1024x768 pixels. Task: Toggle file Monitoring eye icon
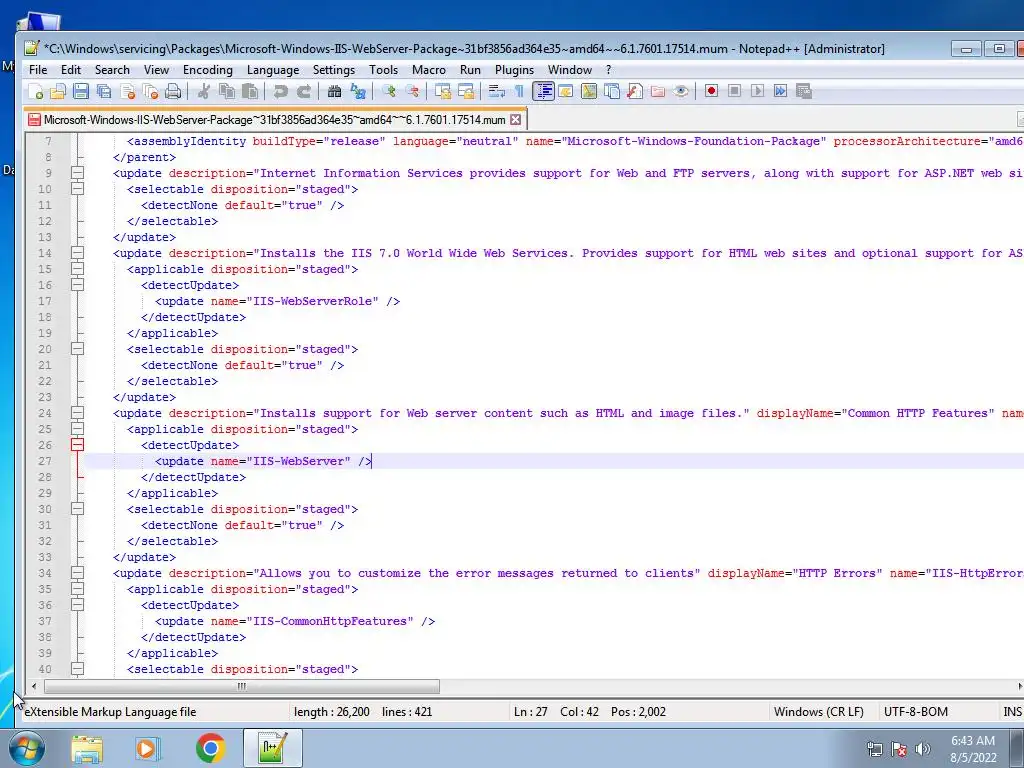click(680, 91)
